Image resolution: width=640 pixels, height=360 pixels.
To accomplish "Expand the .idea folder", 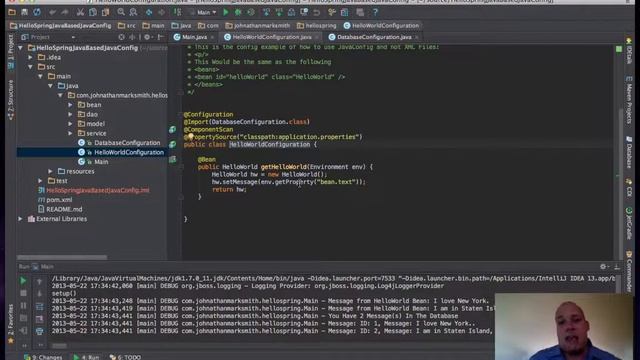I will (31, 58).
